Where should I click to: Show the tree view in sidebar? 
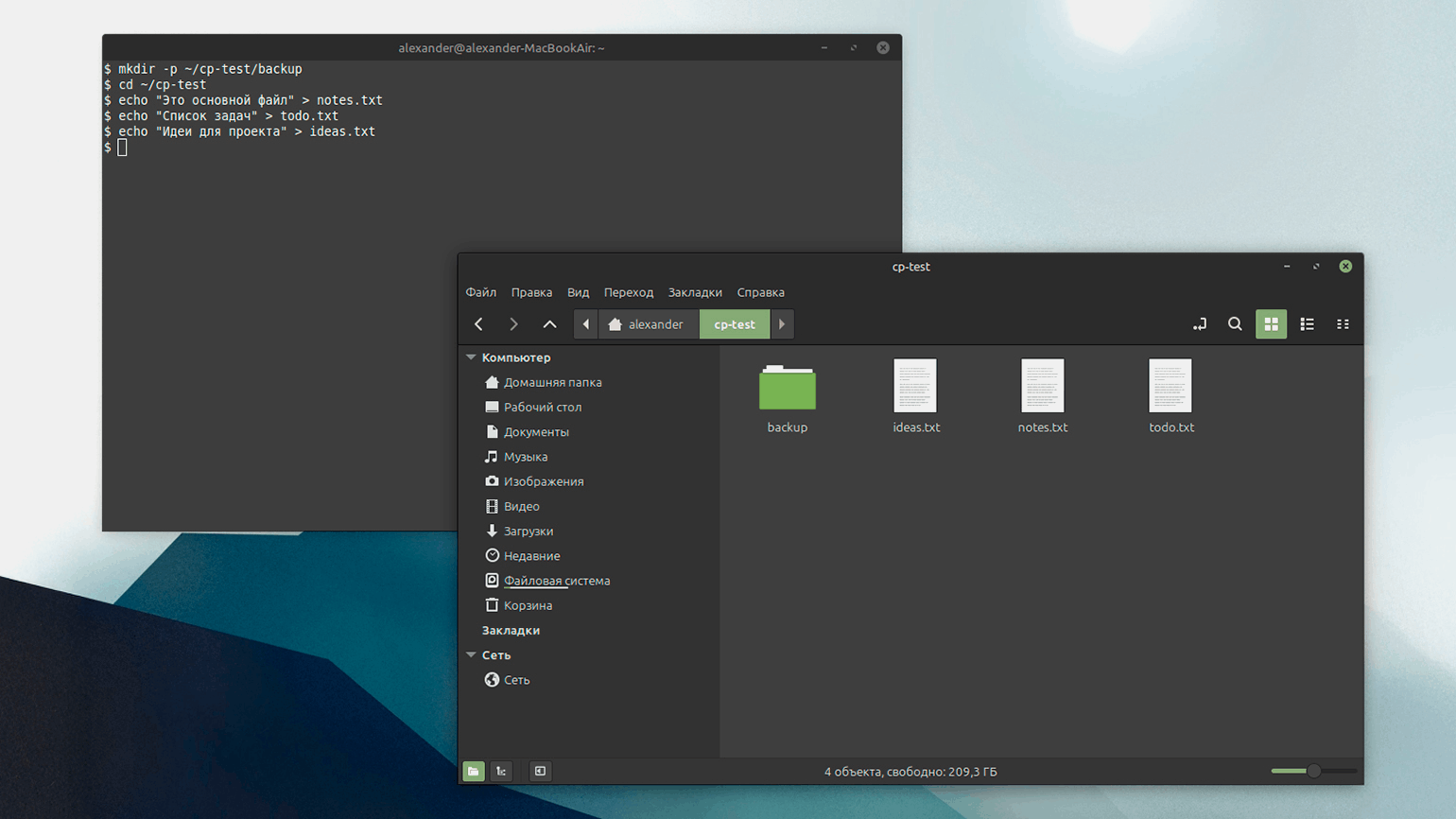(x=501, y=771)
